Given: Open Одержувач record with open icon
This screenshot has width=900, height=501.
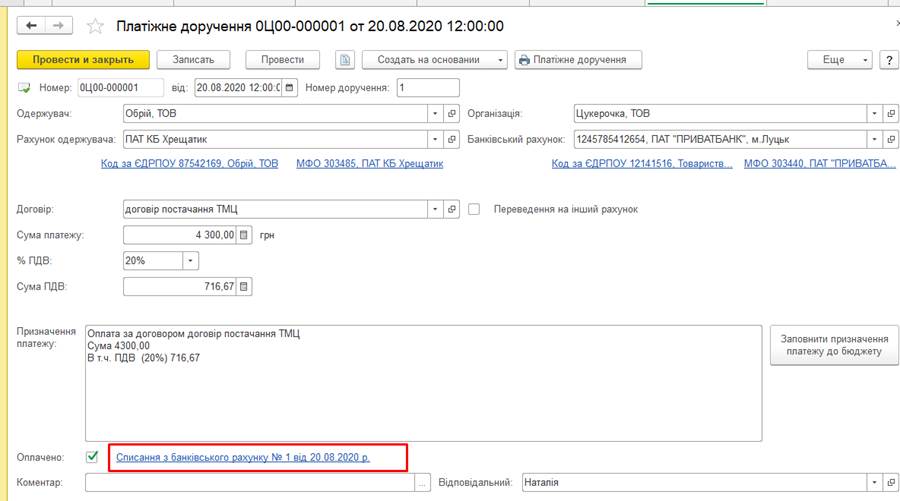Looking at the screenshot, I should pyautogui.click(x=451, y=113).
